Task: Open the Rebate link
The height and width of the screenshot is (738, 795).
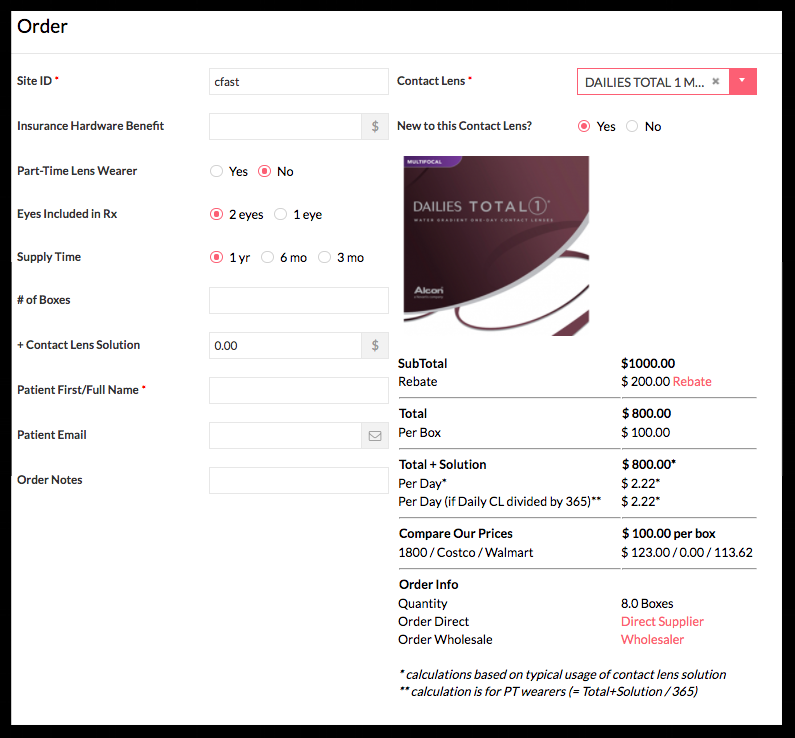Action: (x=692, y=382)
